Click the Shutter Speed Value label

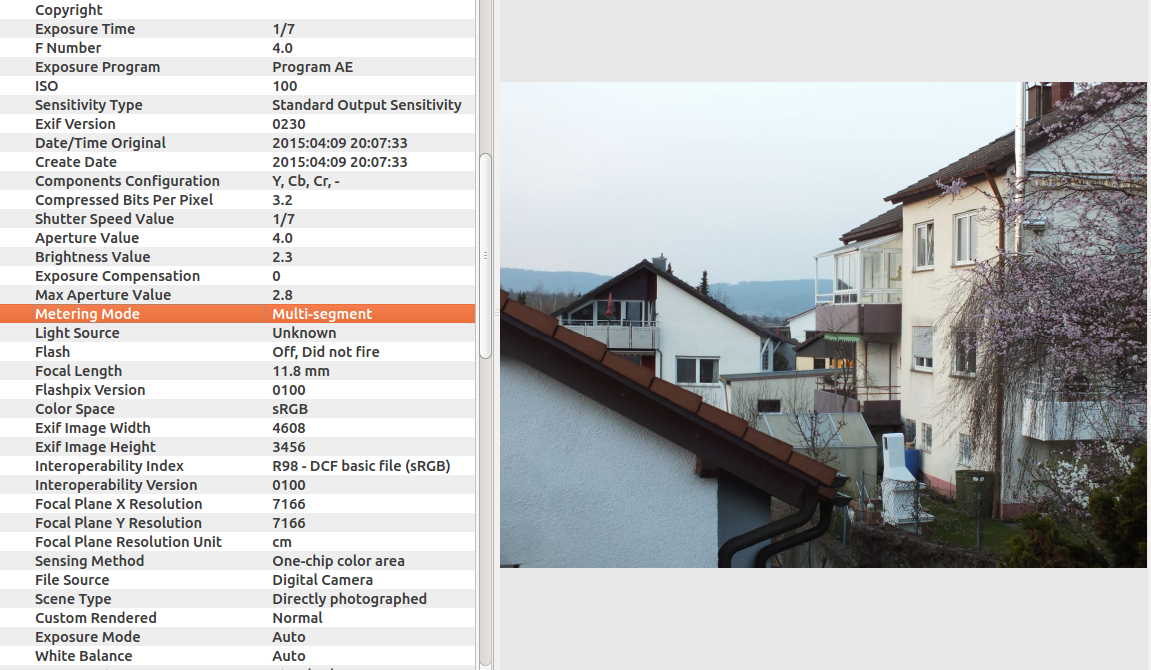pyautogui.click(x=104, y=219)
